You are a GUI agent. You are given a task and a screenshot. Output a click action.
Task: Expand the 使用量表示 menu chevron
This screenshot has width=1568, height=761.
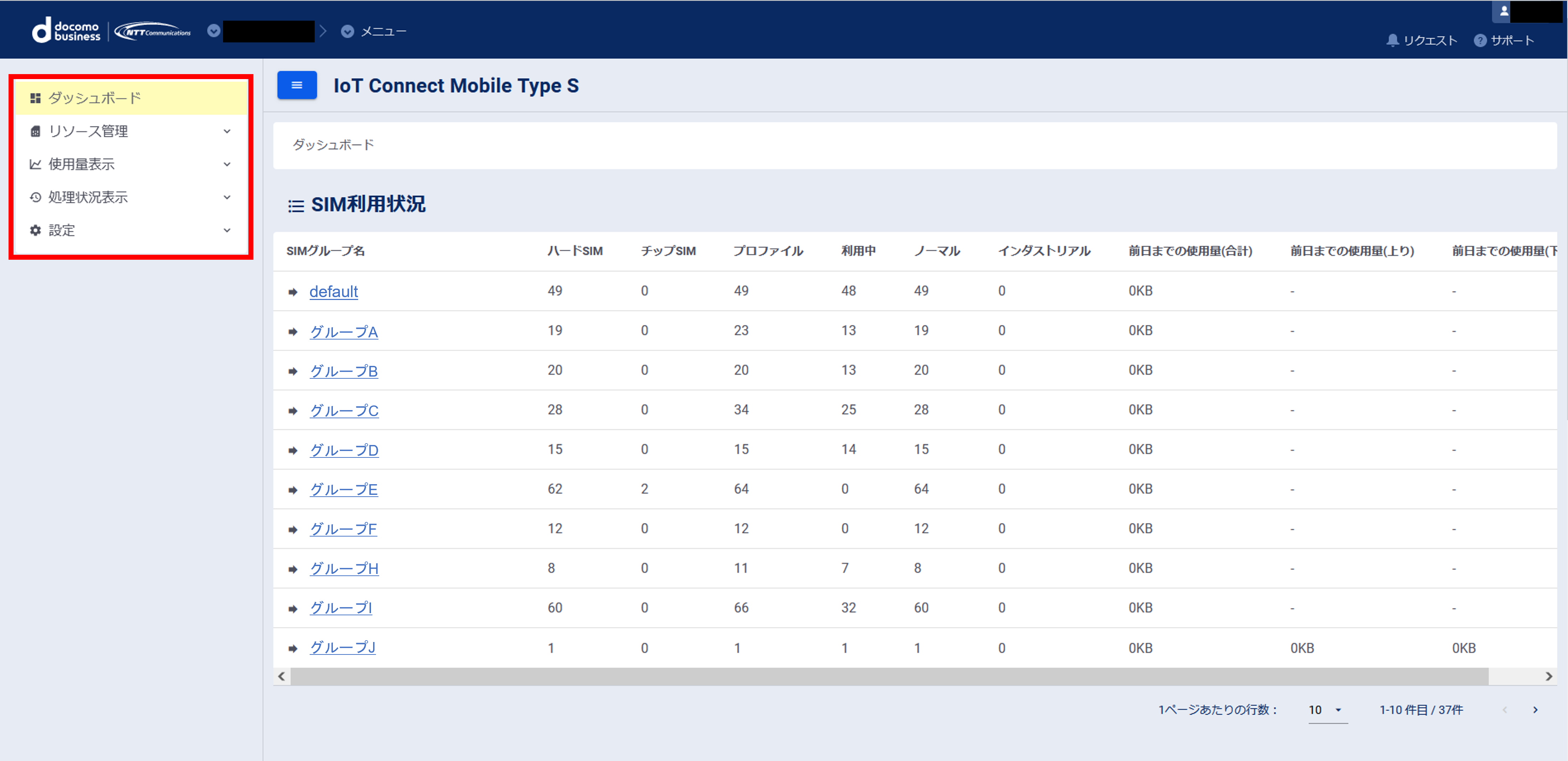(227, 164)
